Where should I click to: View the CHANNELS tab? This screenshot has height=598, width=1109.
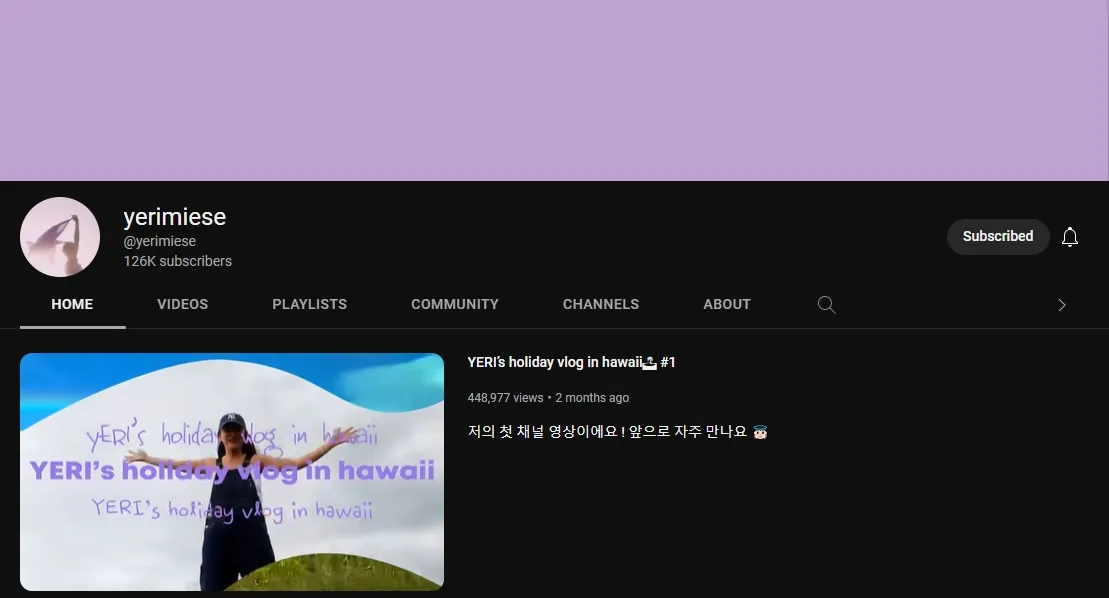pyautogui.click(x=601, y=305)
